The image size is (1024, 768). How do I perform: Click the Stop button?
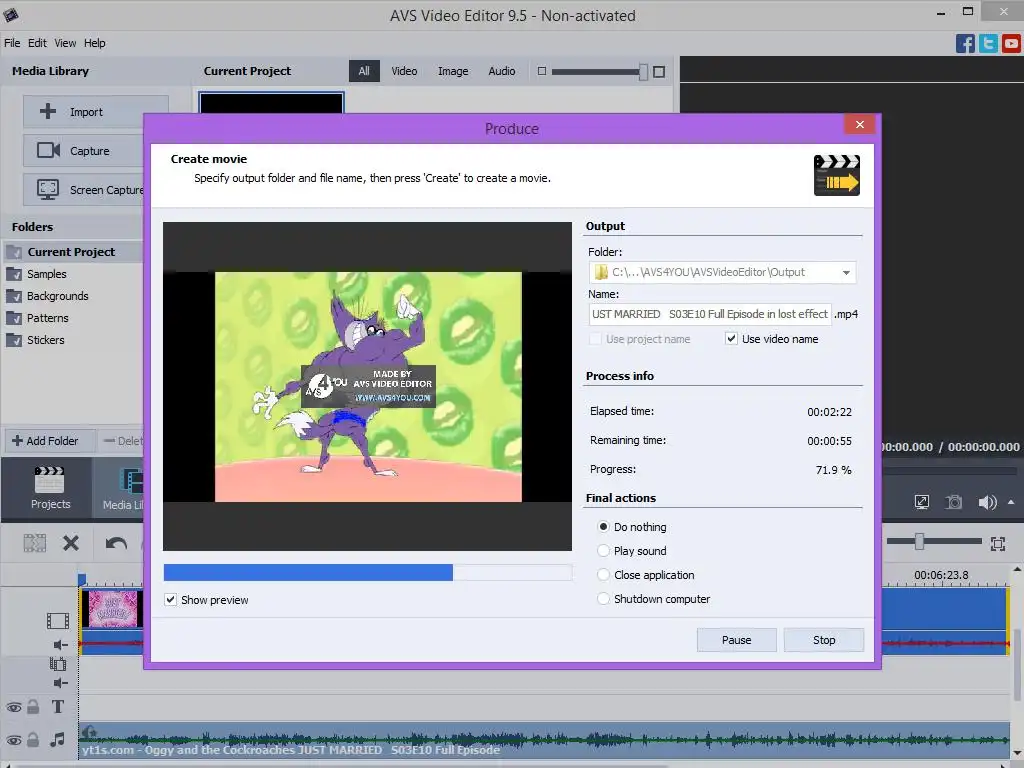point(824,640)
